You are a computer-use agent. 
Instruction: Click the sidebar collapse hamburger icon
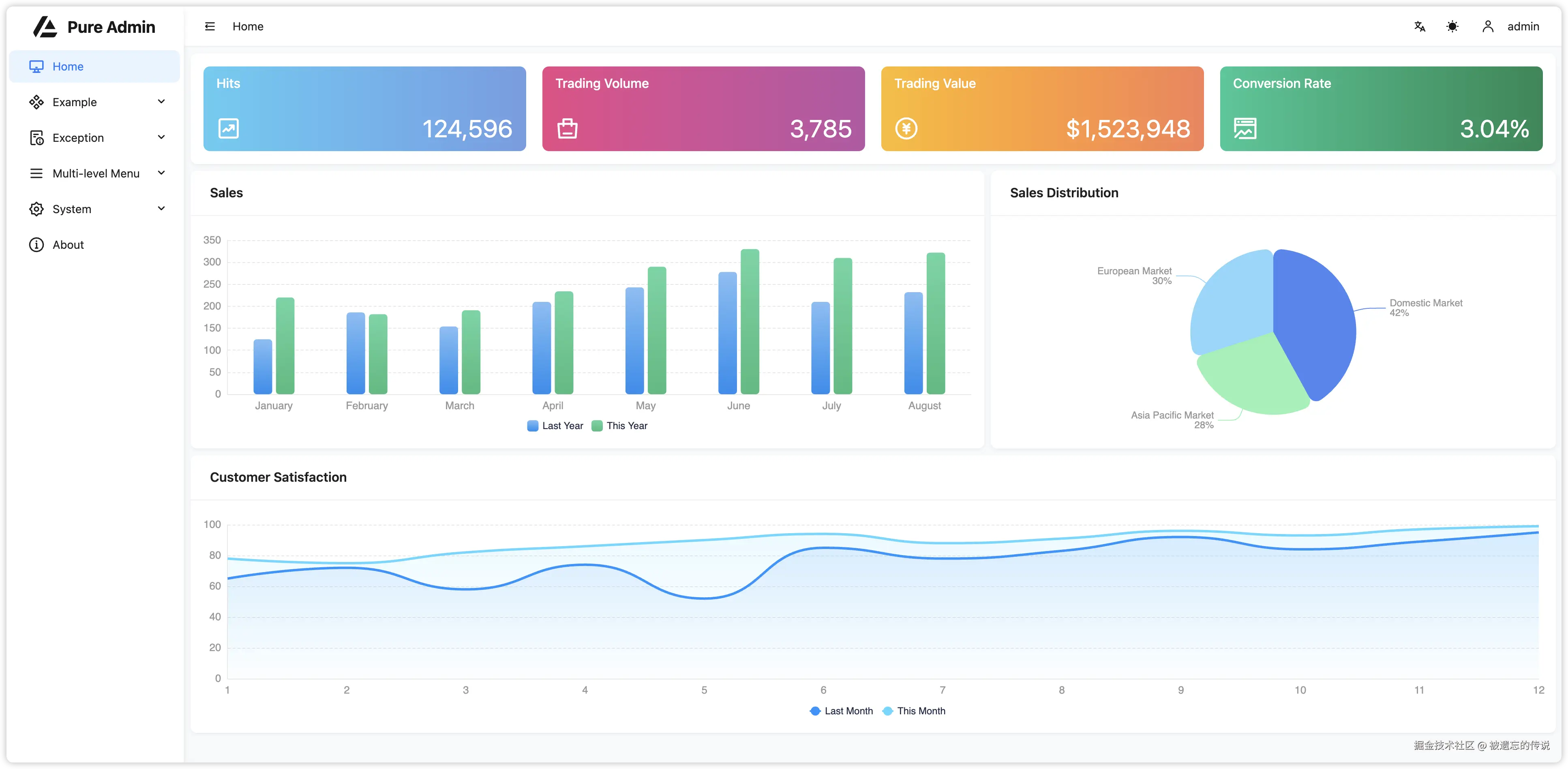point(210,26)
